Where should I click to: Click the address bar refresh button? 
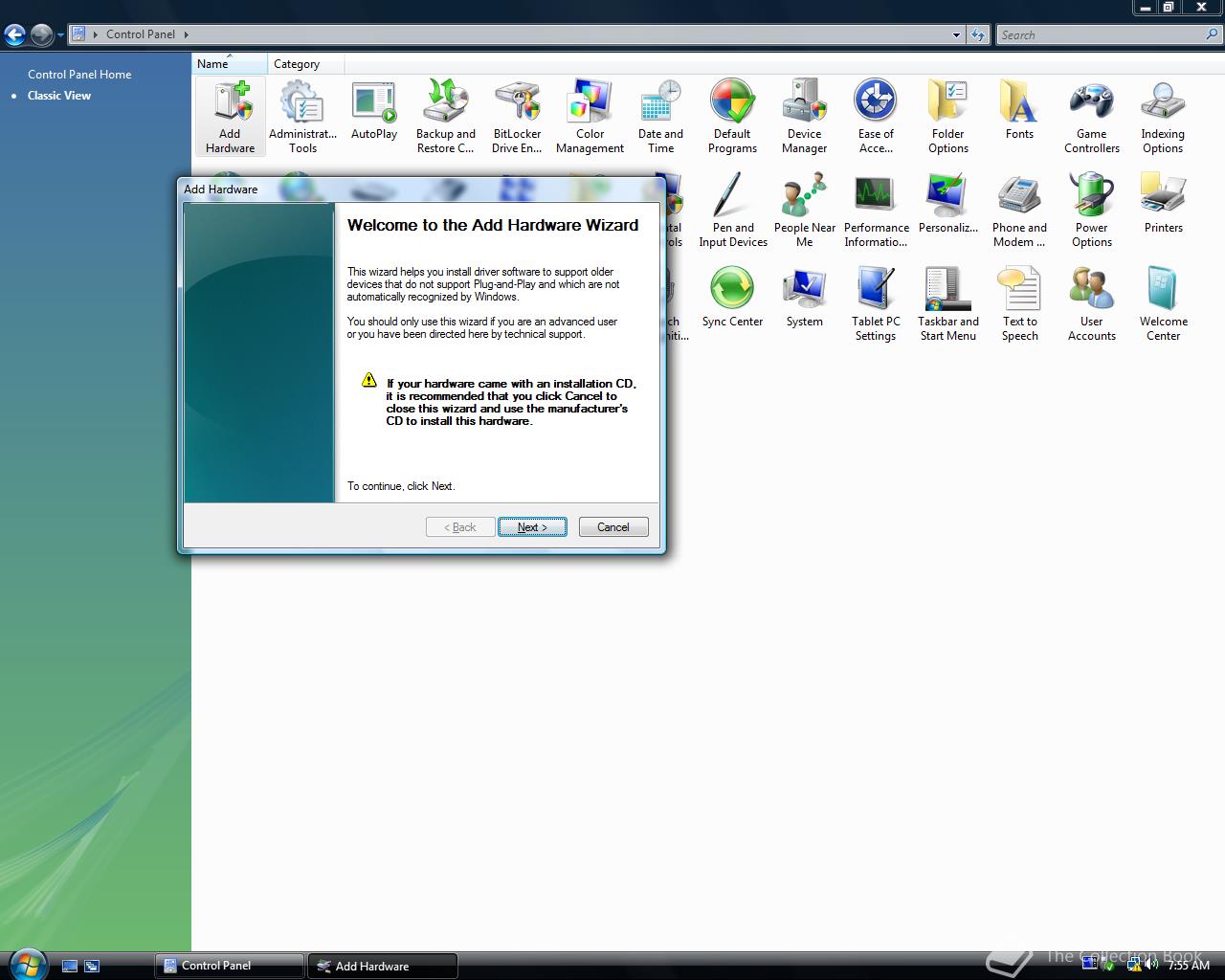click(x=977, y=35)
